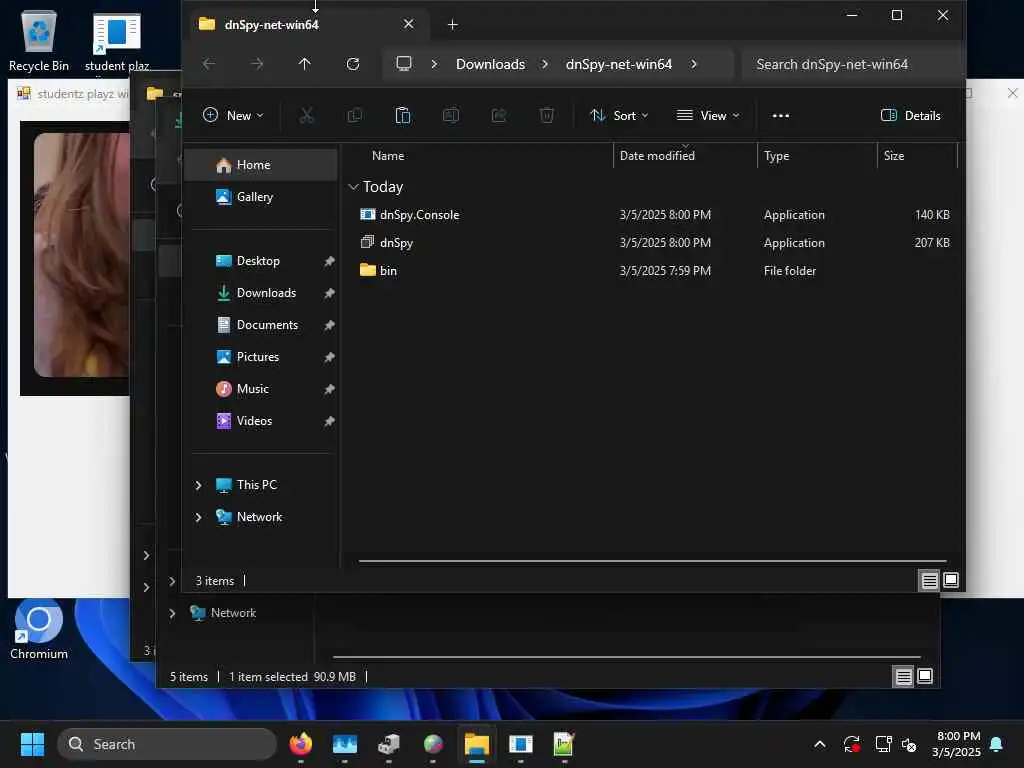Viewport: 1024px width, 768px height.
Task: Select the student plaz desktop shortcut
Action: [x=117, y=42]
